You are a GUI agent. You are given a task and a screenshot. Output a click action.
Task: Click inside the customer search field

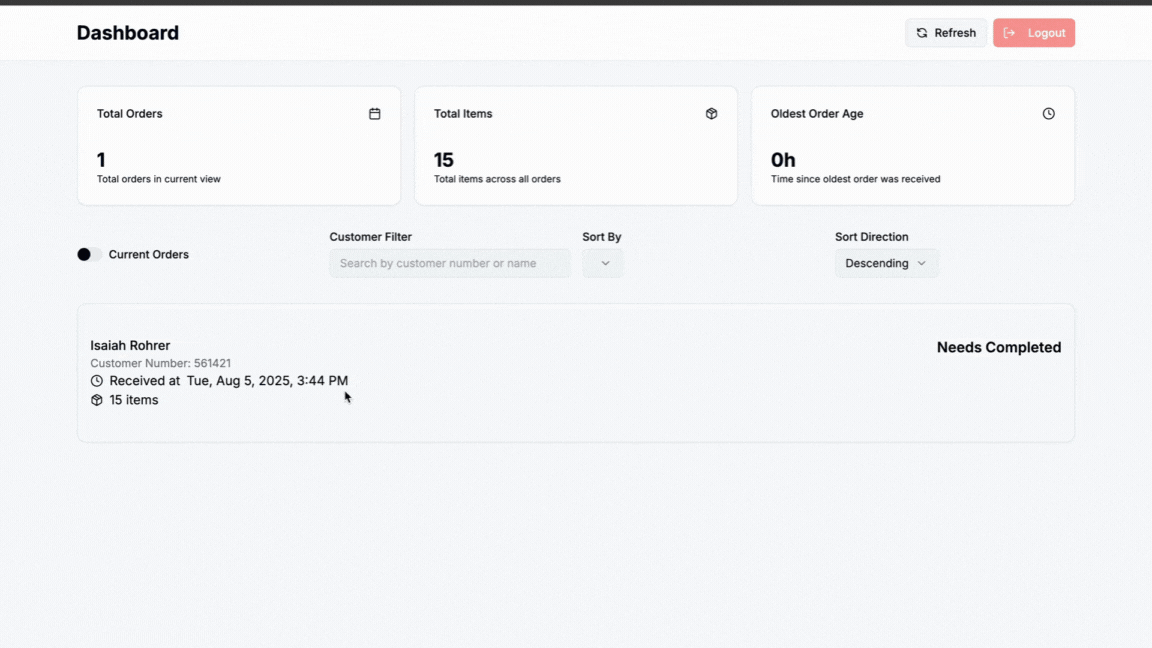[450, 263]
